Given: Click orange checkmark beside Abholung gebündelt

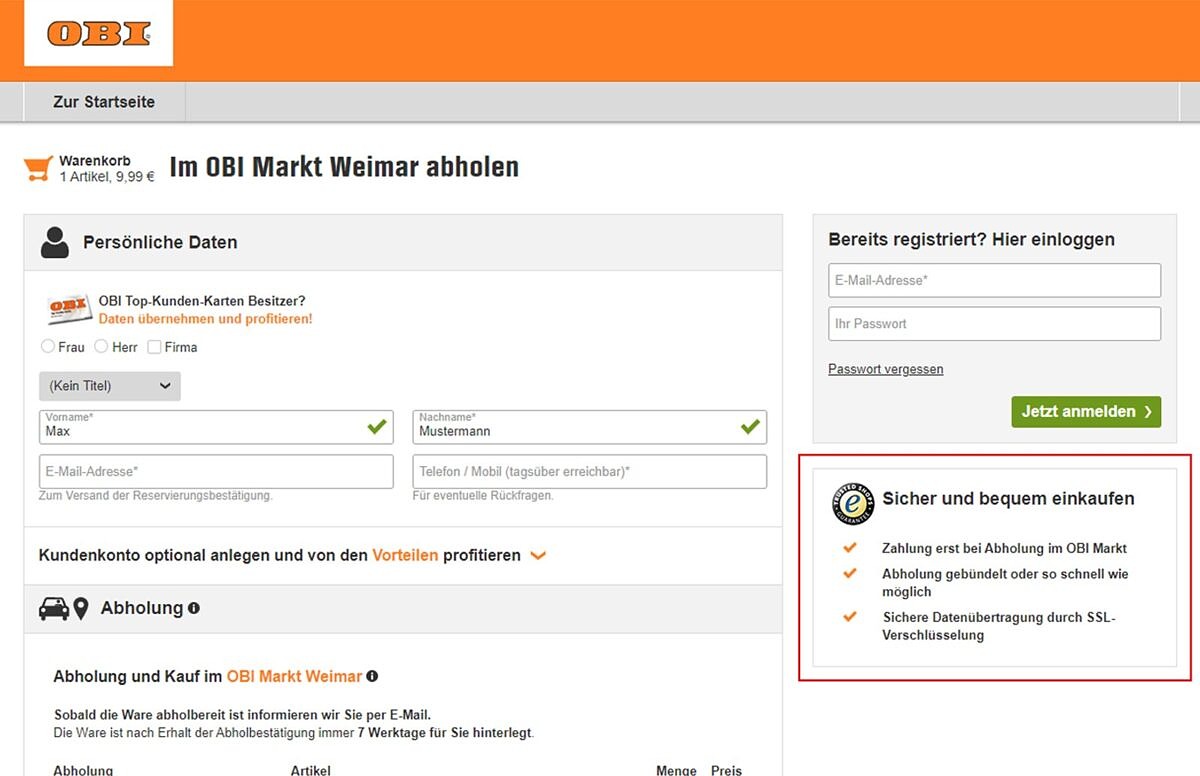Looking at the screenshot, I should 850,573.
